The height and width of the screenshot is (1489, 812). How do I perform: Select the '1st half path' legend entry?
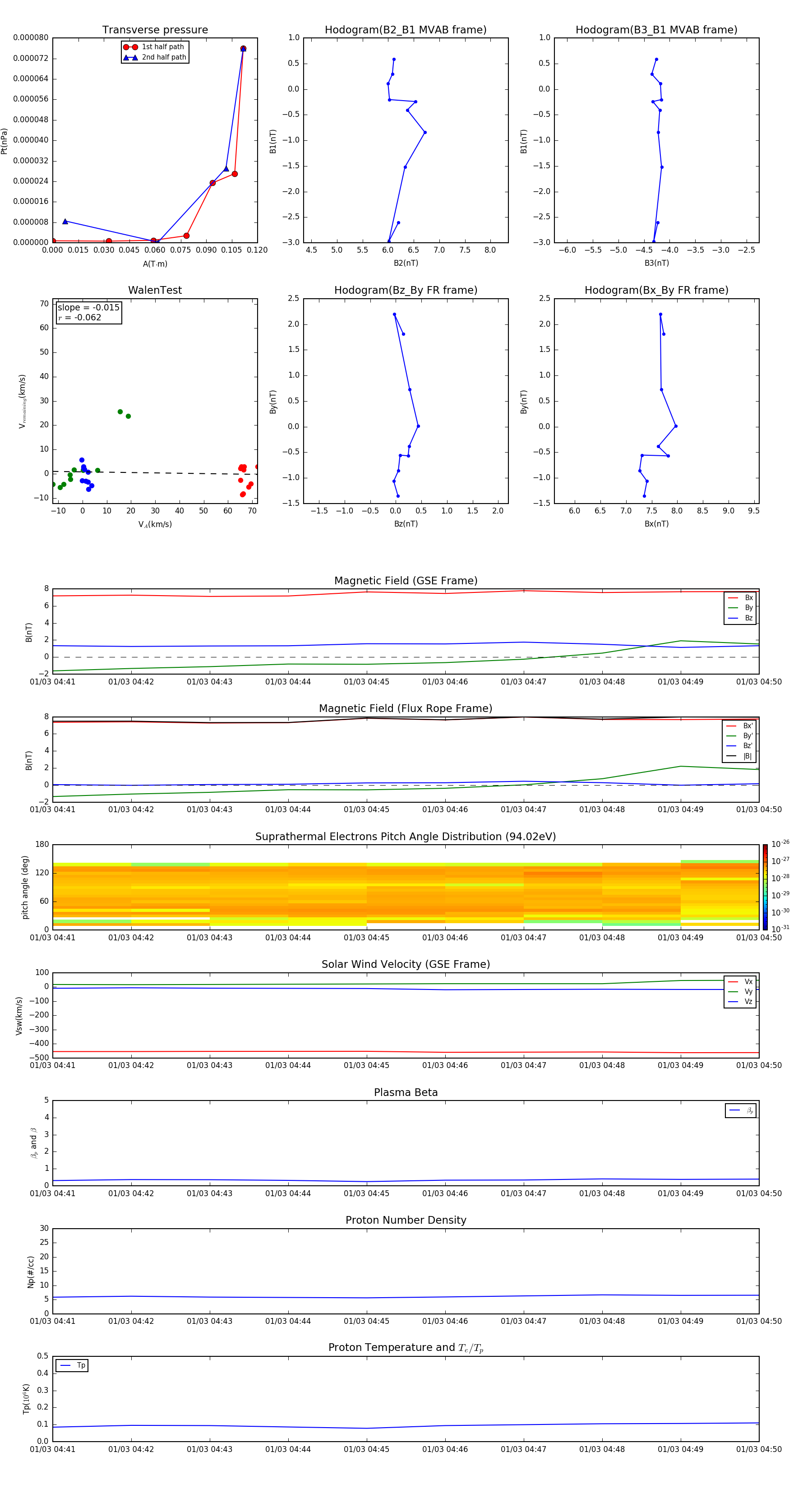pyautogui.click(x=154, y=47)
